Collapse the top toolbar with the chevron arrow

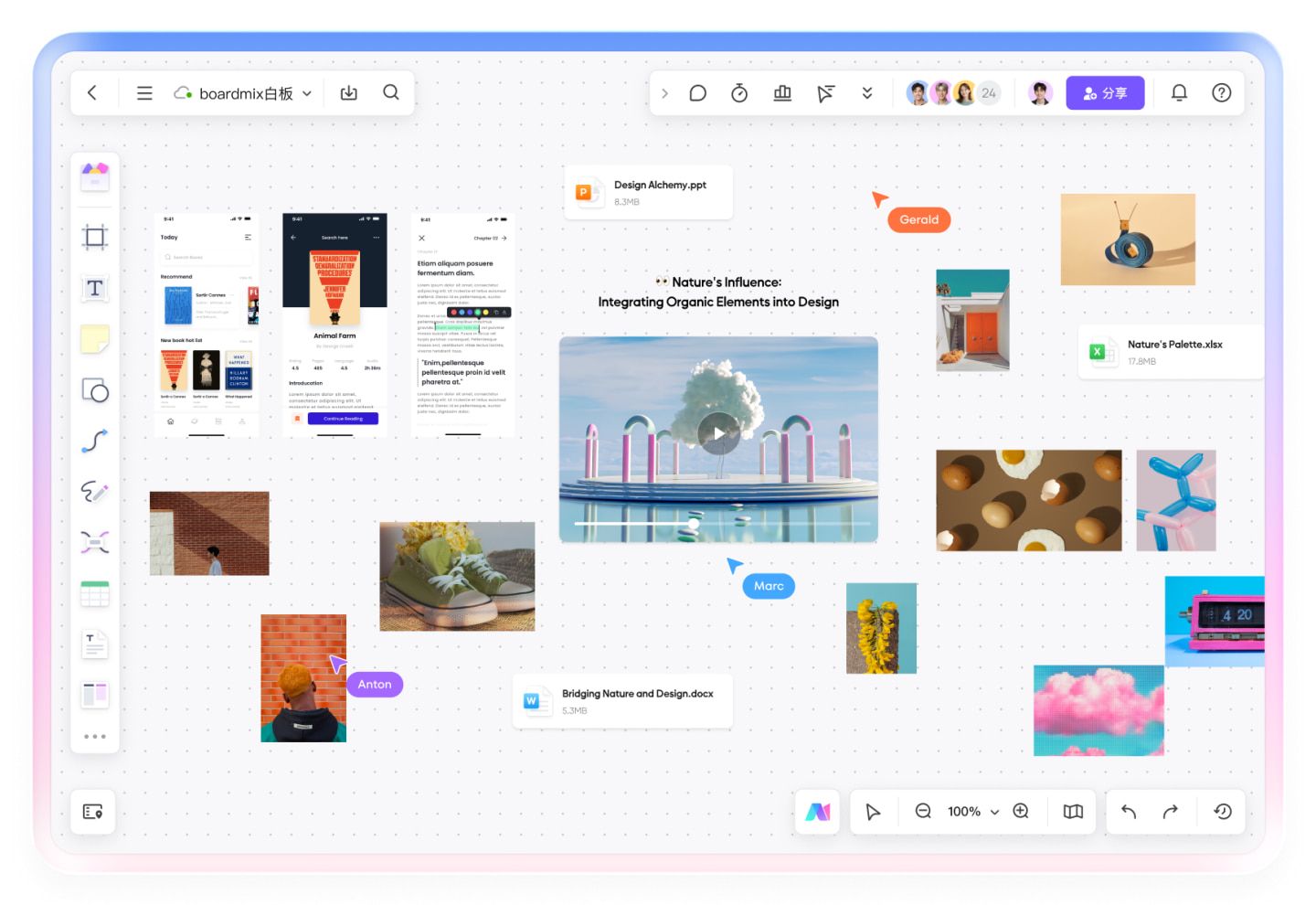tap(664, 93)
